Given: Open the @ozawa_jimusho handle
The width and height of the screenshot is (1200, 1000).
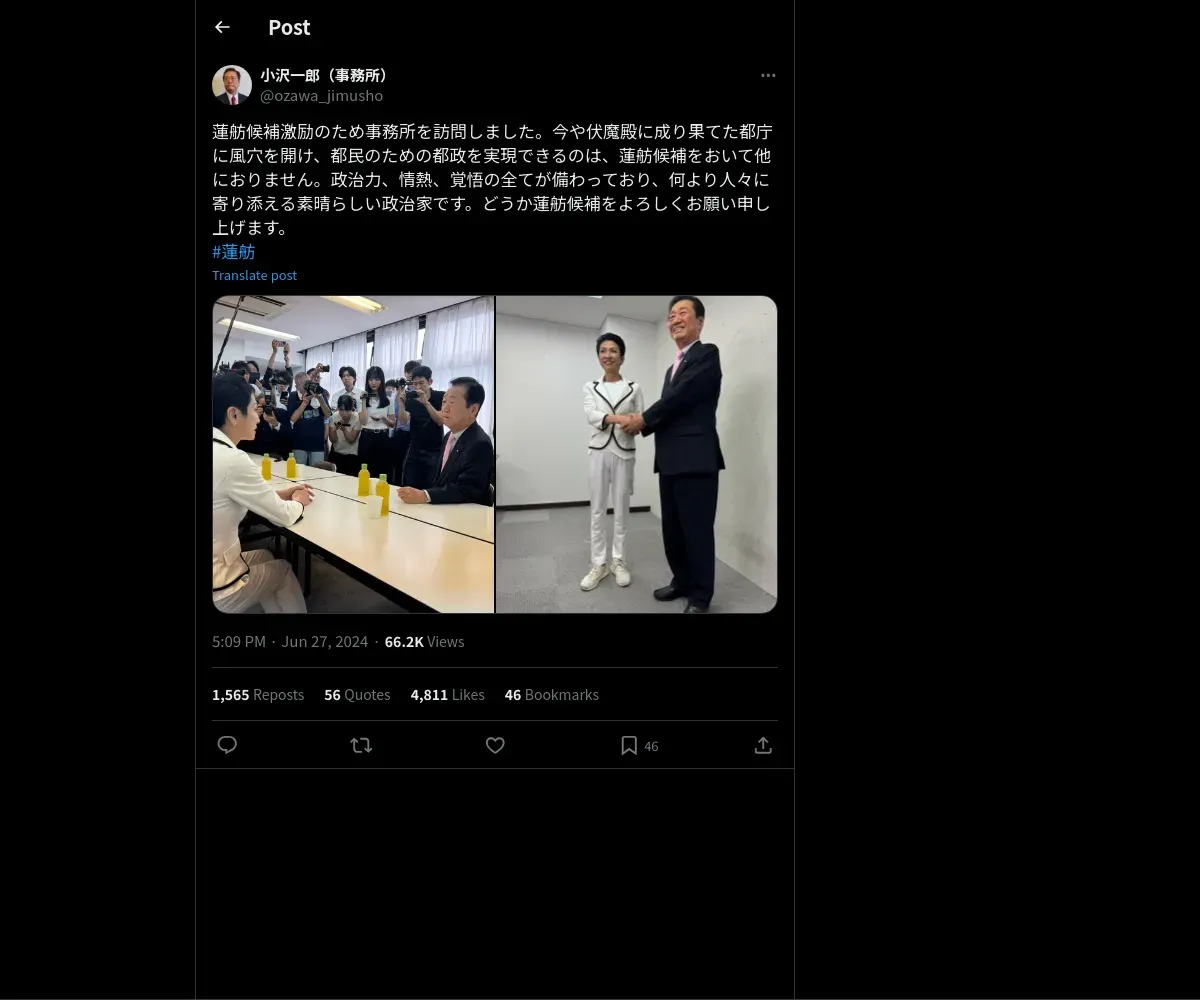Looking at the screenshot, I should click(x=322, y=96).
